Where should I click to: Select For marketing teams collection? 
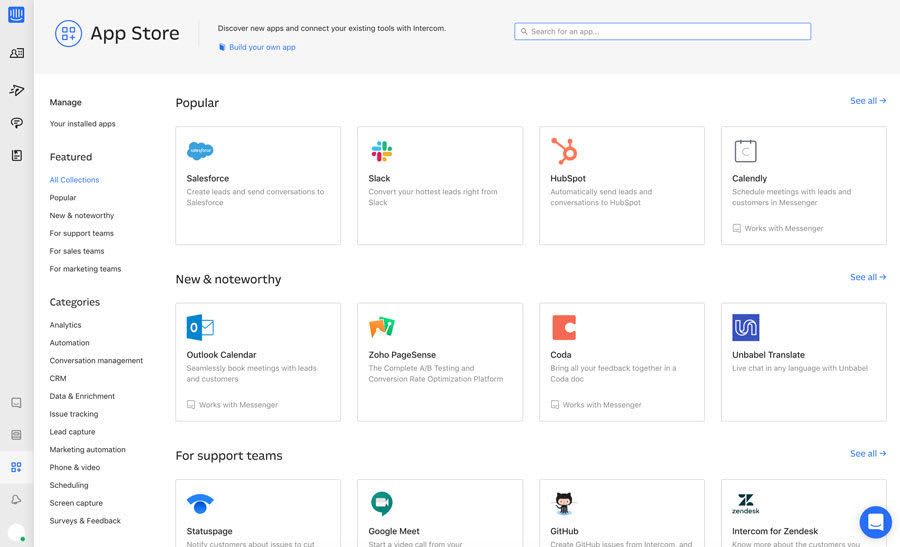[85, 269]
